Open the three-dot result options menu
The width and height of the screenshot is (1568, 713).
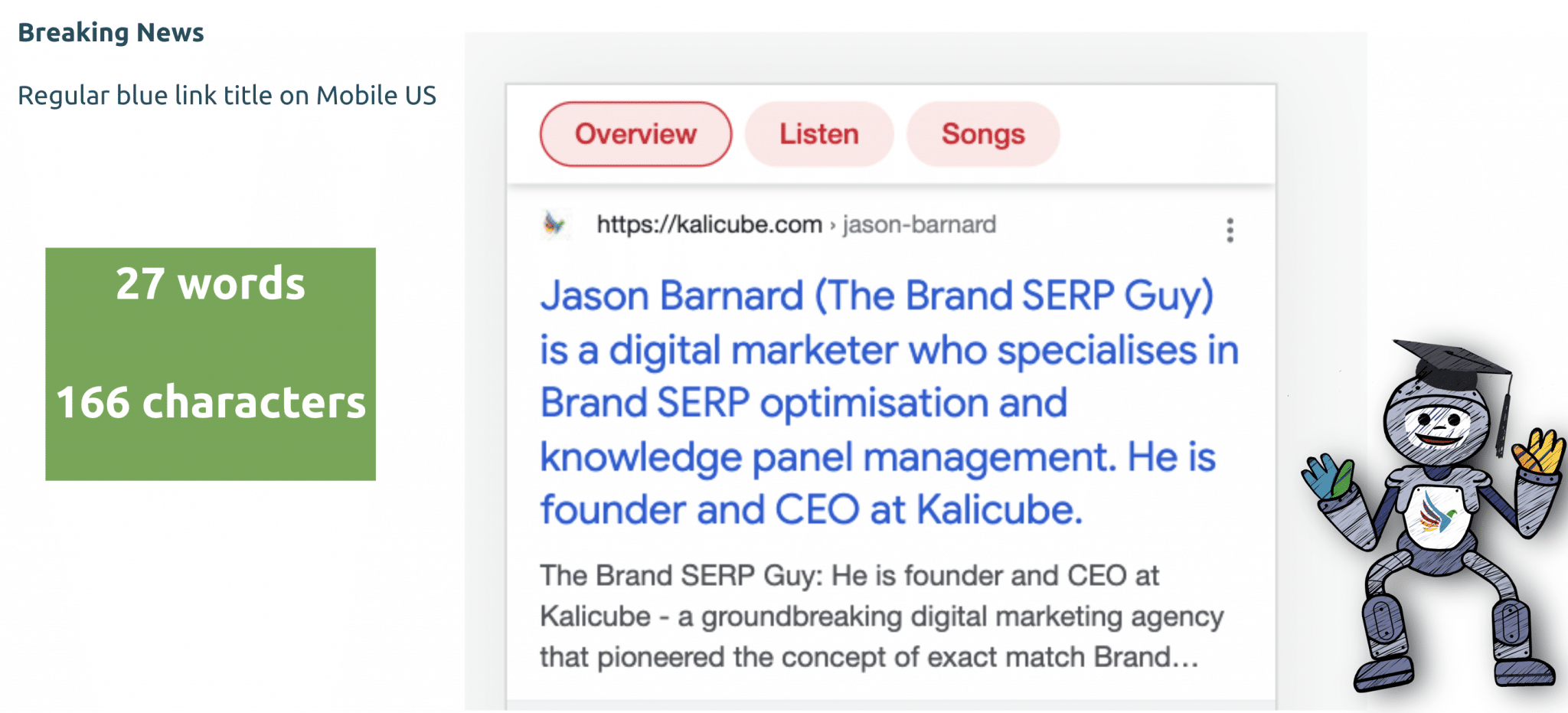tap(1230, 230)
